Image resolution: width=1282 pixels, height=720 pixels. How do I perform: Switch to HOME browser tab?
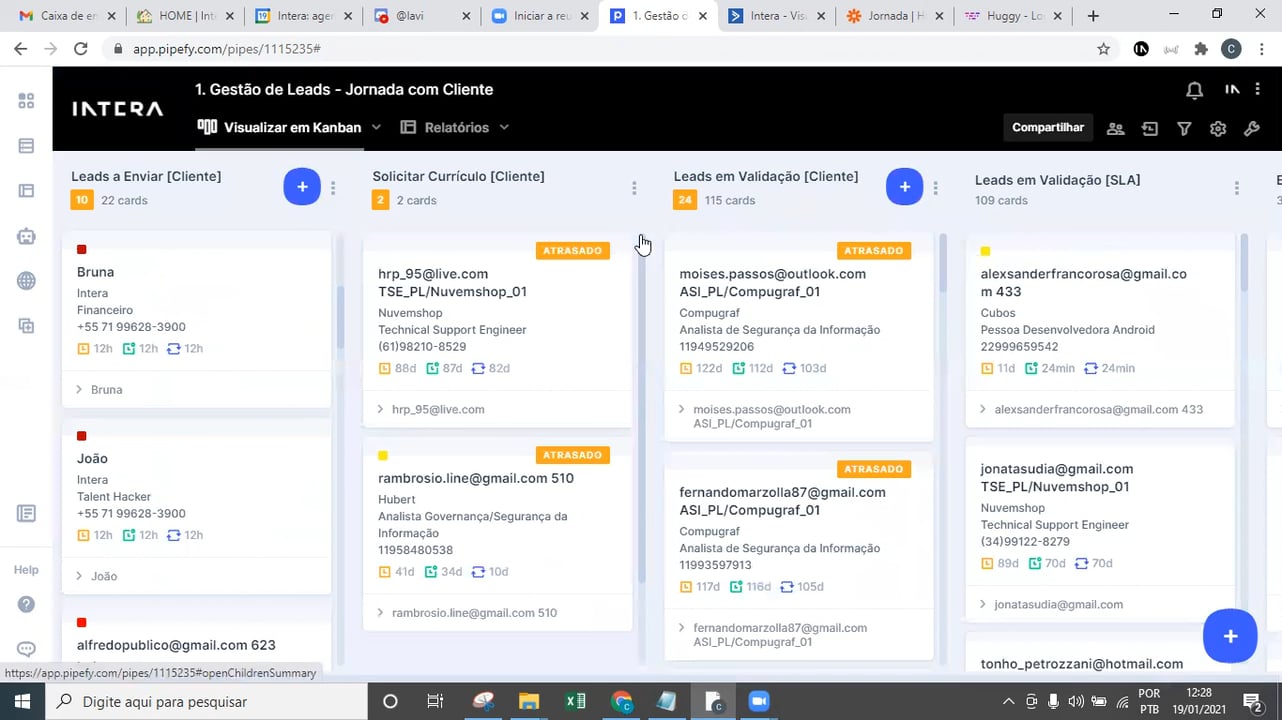point(185,16)
